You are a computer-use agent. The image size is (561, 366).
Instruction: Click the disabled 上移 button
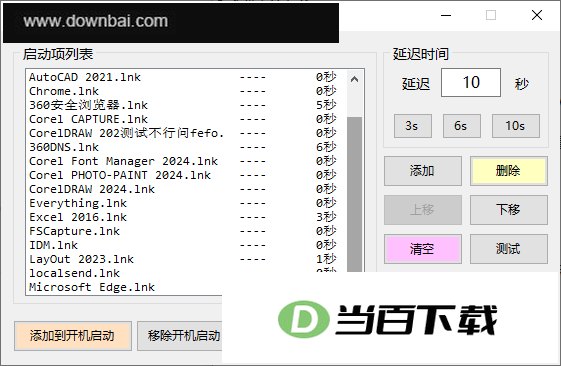423,210
